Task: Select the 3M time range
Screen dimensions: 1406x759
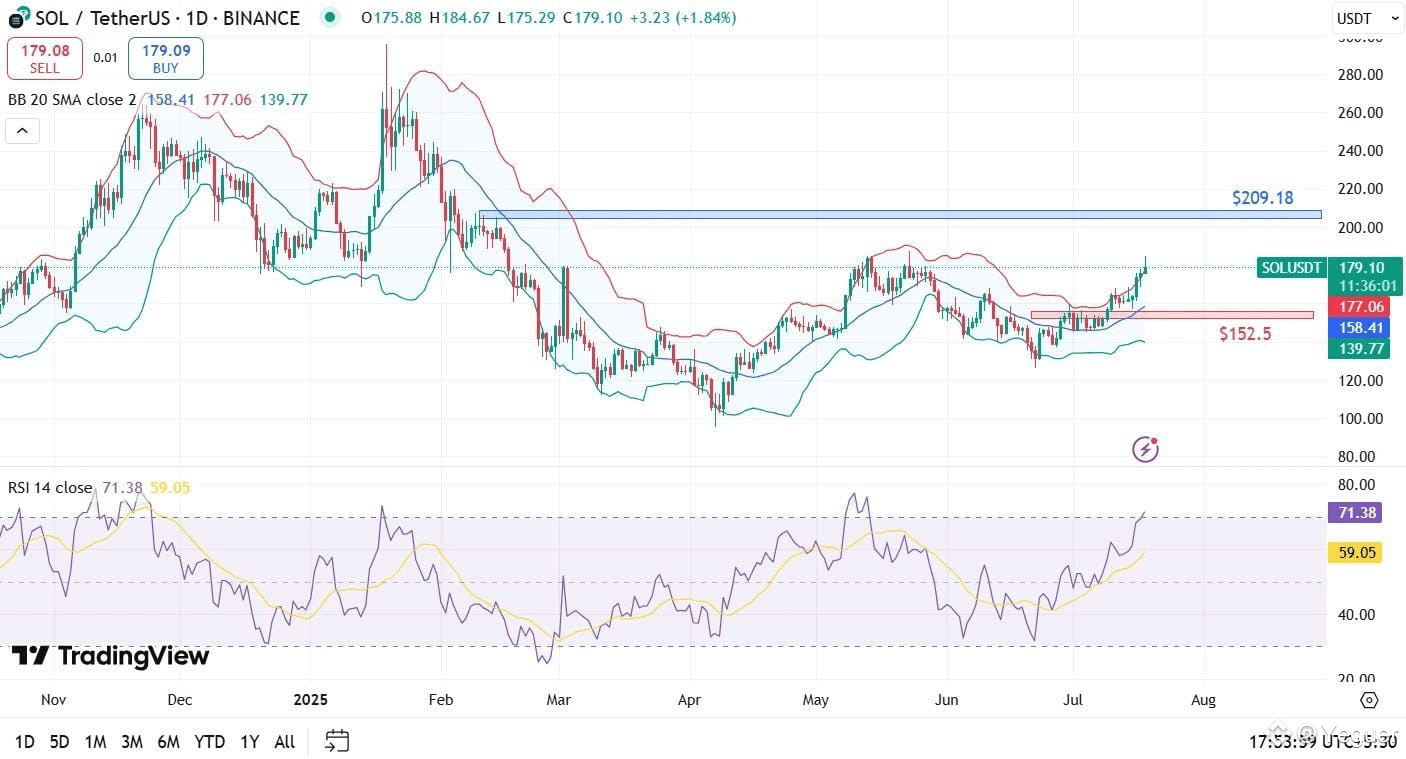Action: (x=132, y=741)
